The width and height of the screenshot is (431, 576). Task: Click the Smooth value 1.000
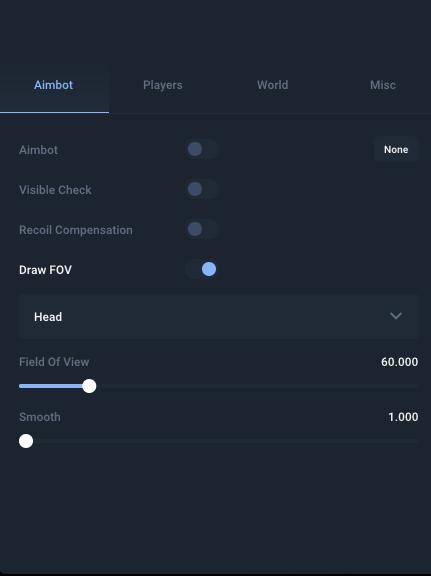coord(403,417)
